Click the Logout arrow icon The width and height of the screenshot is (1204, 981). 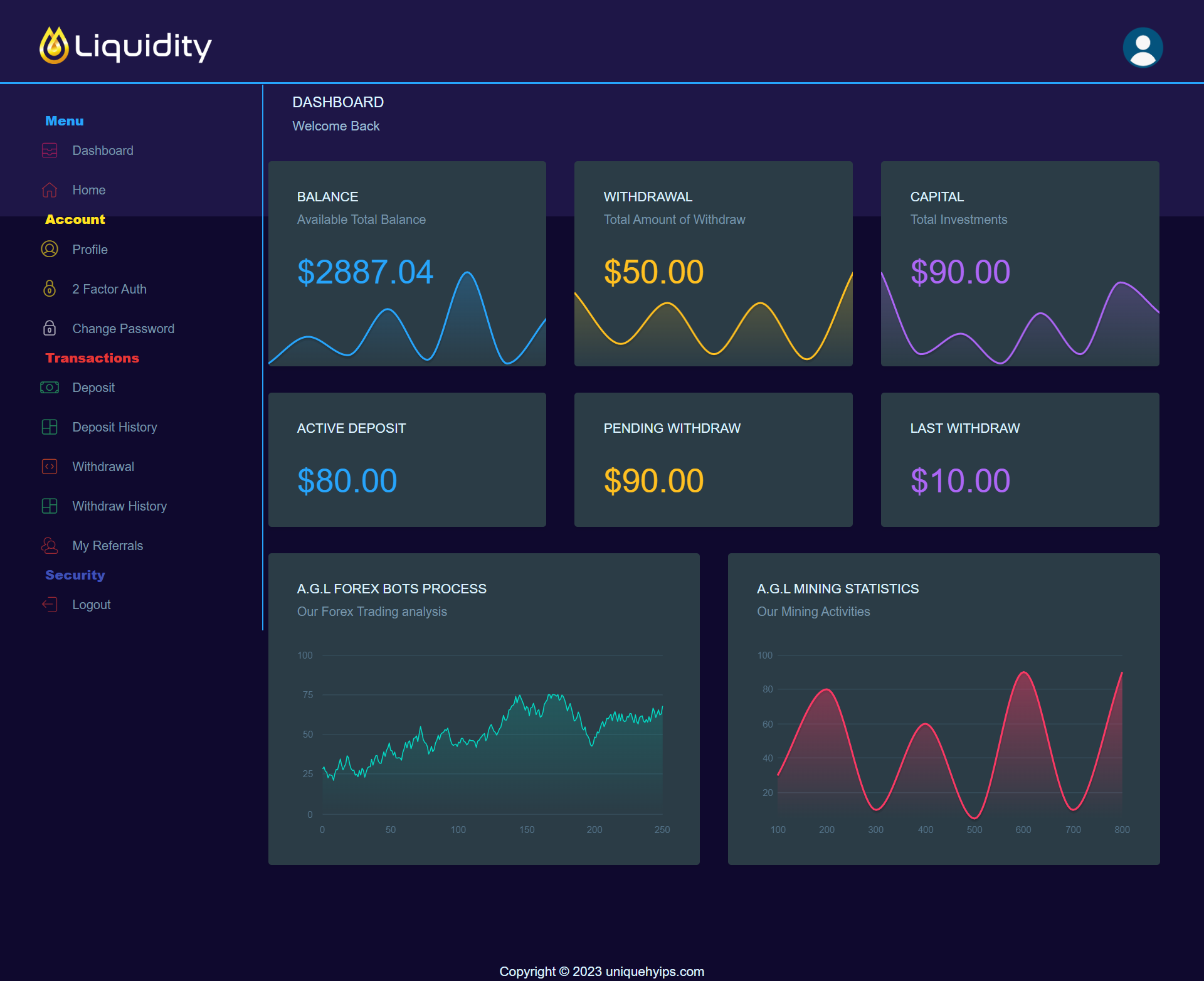pos(50,605)
